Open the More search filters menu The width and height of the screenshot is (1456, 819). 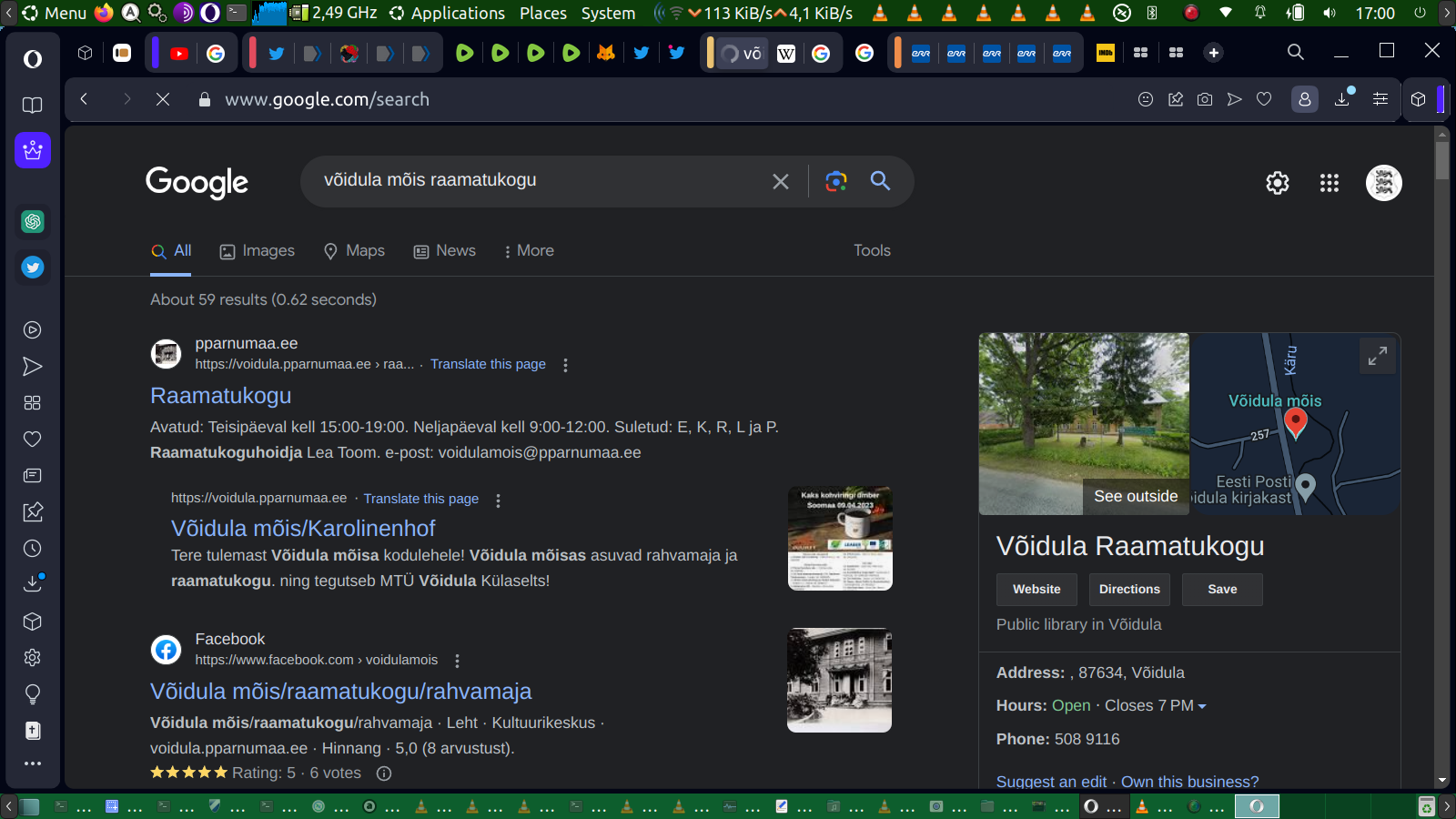point(529,251)
